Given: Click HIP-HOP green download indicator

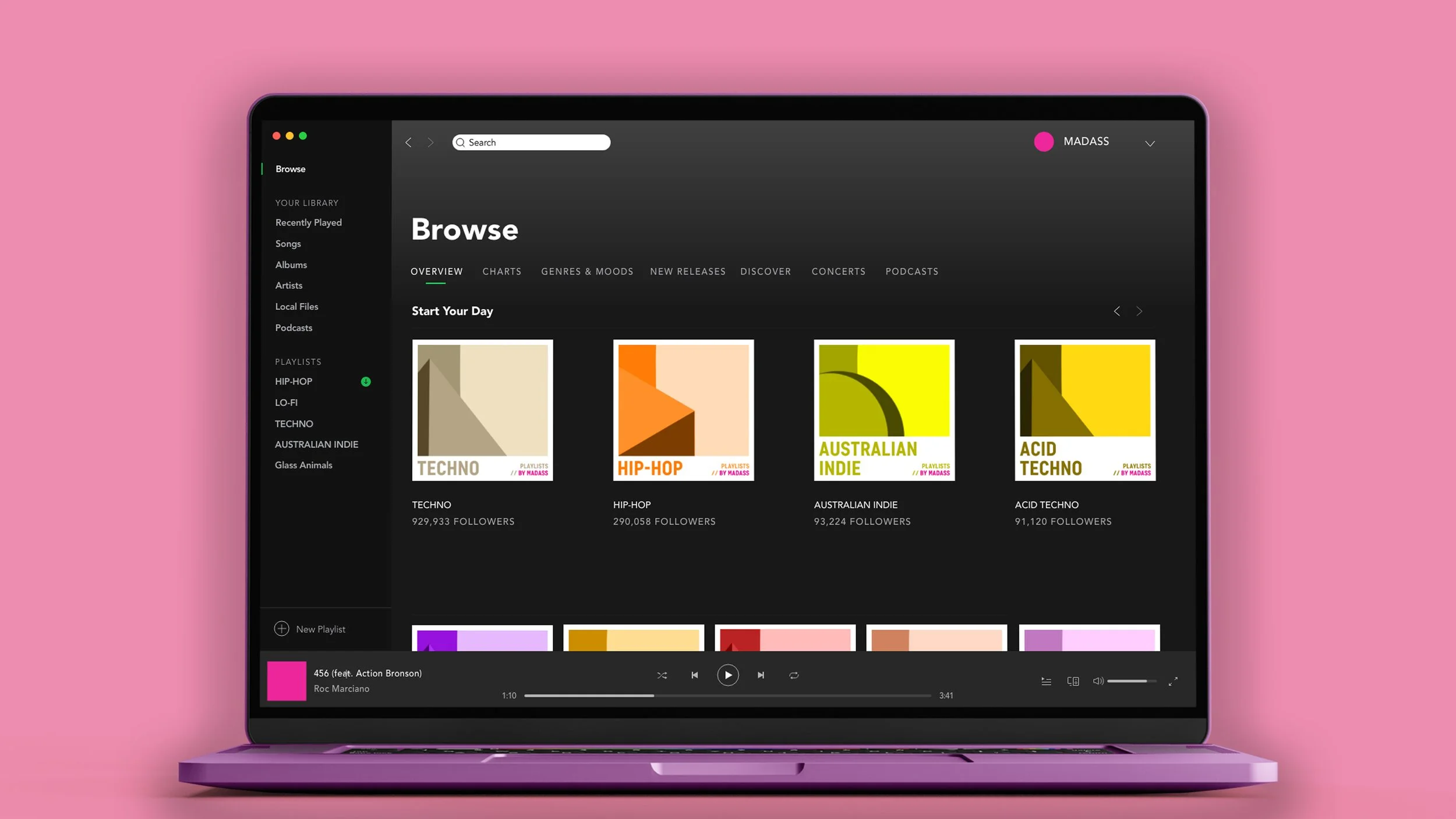Looking at the screenshot, I should tap(366, 382).
